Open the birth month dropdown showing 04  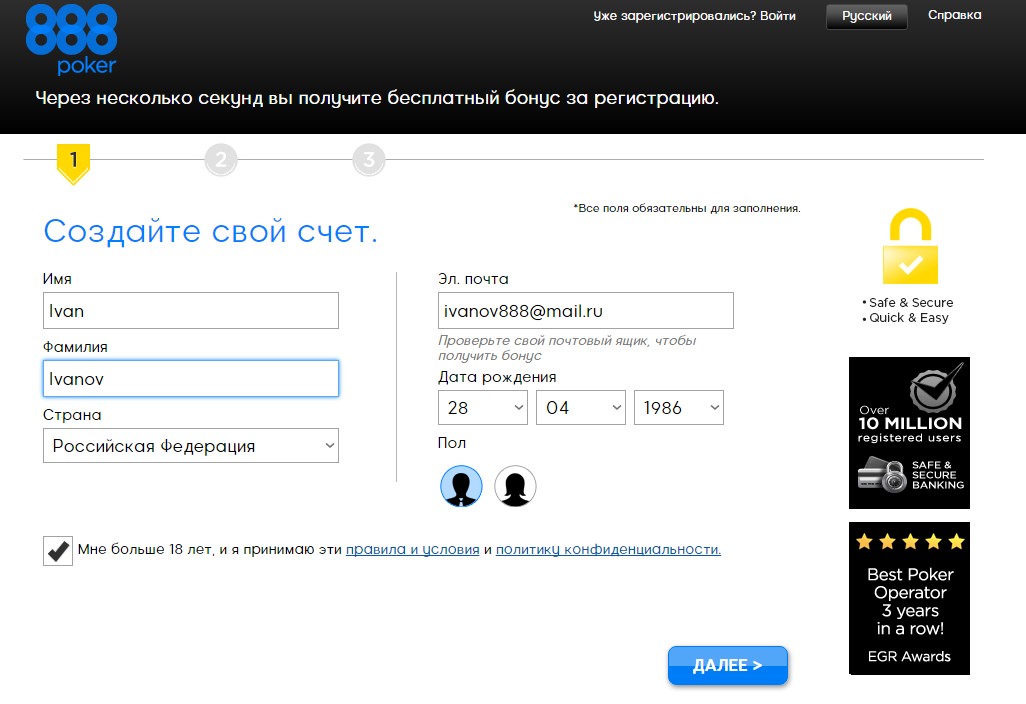(x=581, y=408)
